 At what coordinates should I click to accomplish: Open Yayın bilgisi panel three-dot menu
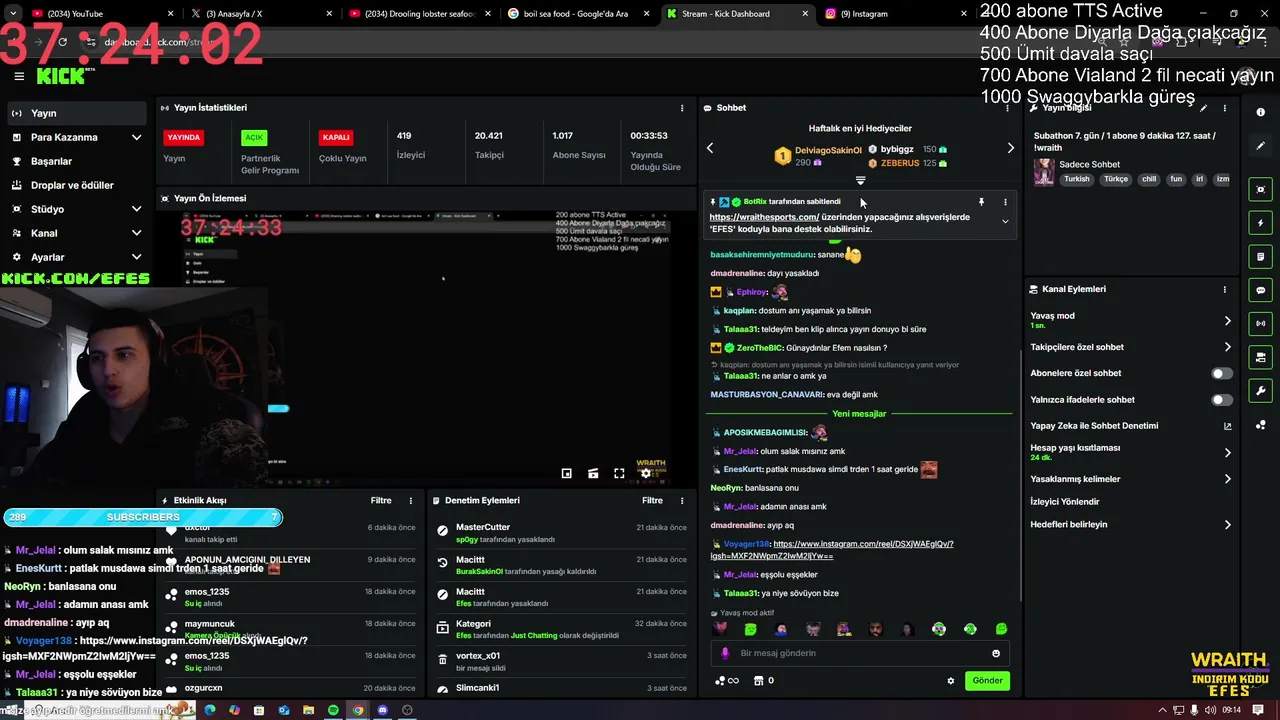(x=1224, y=108)
